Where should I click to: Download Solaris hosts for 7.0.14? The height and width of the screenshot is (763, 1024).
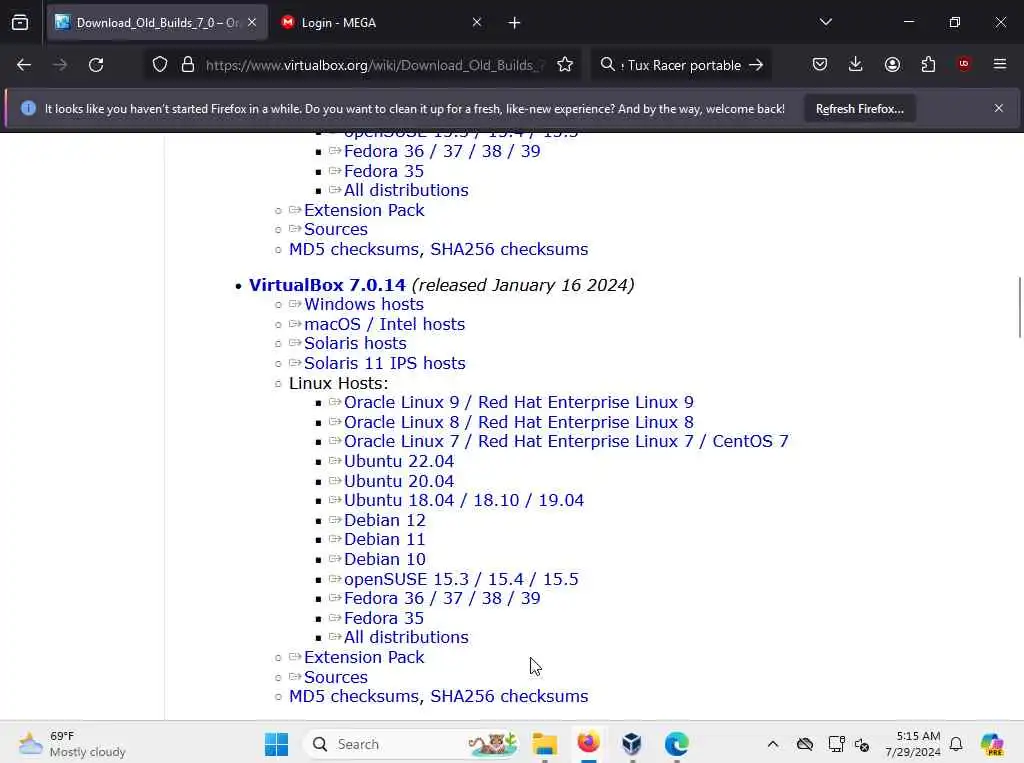(x=355, y=344)
